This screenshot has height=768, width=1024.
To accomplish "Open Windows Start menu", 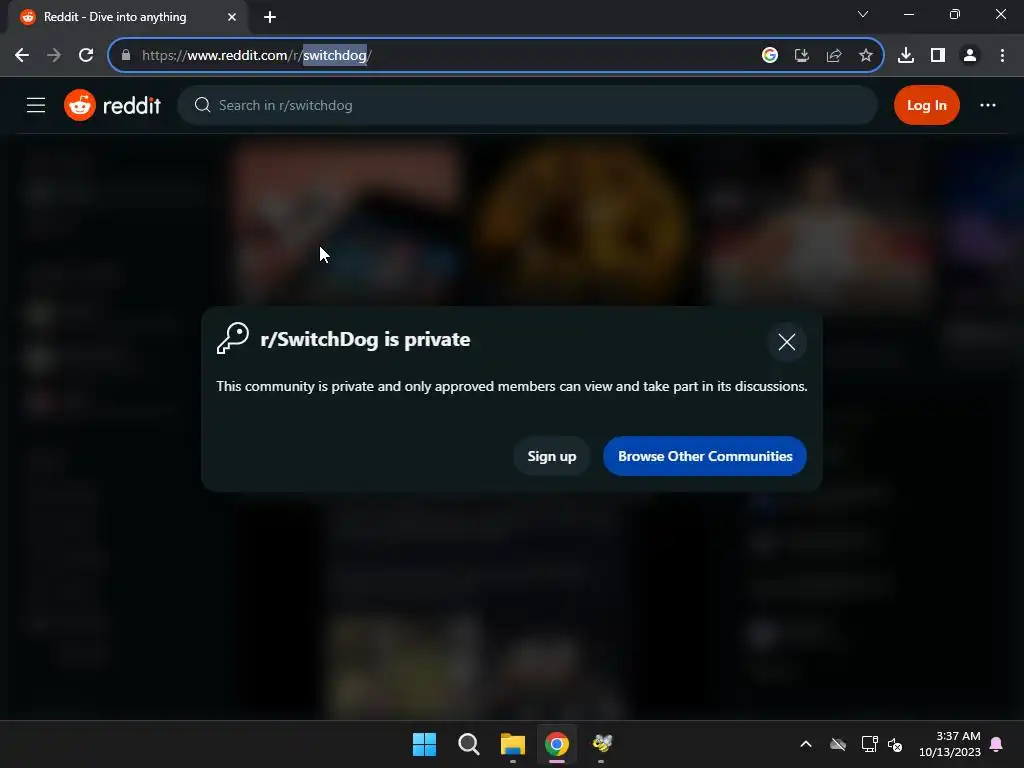I will 424,744.
